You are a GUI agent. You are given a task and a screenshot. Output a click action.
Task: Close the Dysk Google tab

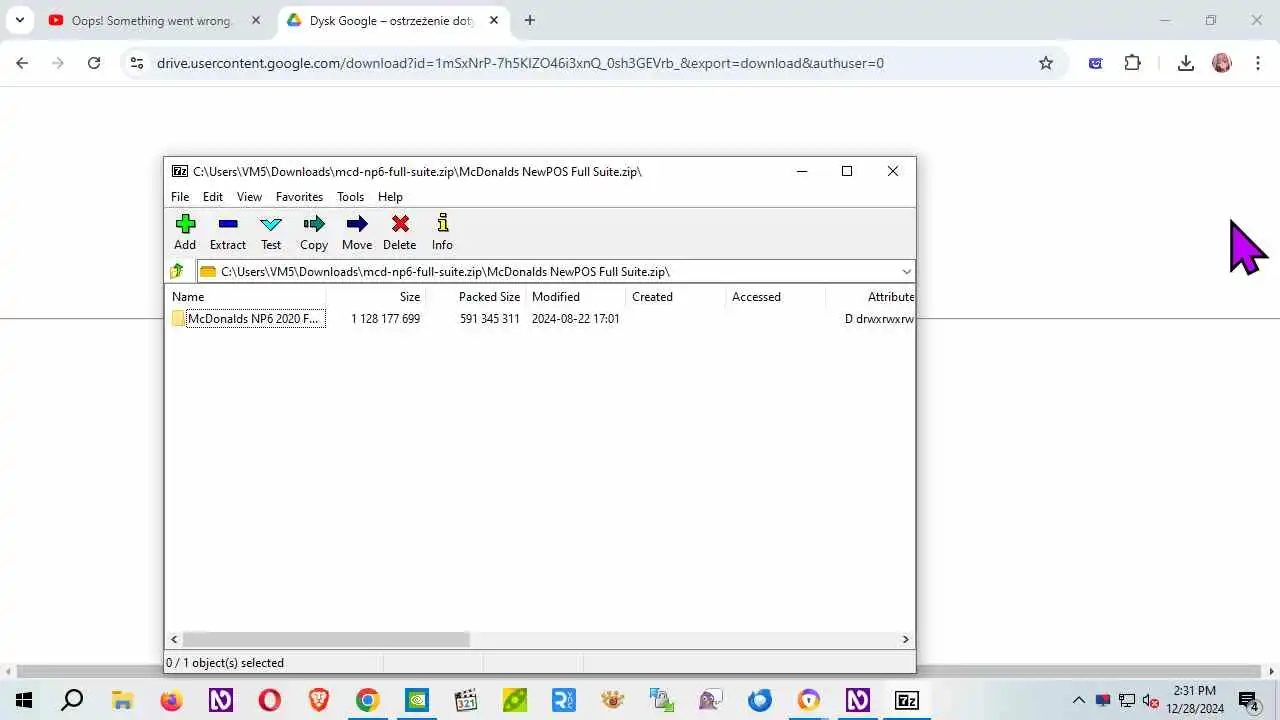(494, 20)
